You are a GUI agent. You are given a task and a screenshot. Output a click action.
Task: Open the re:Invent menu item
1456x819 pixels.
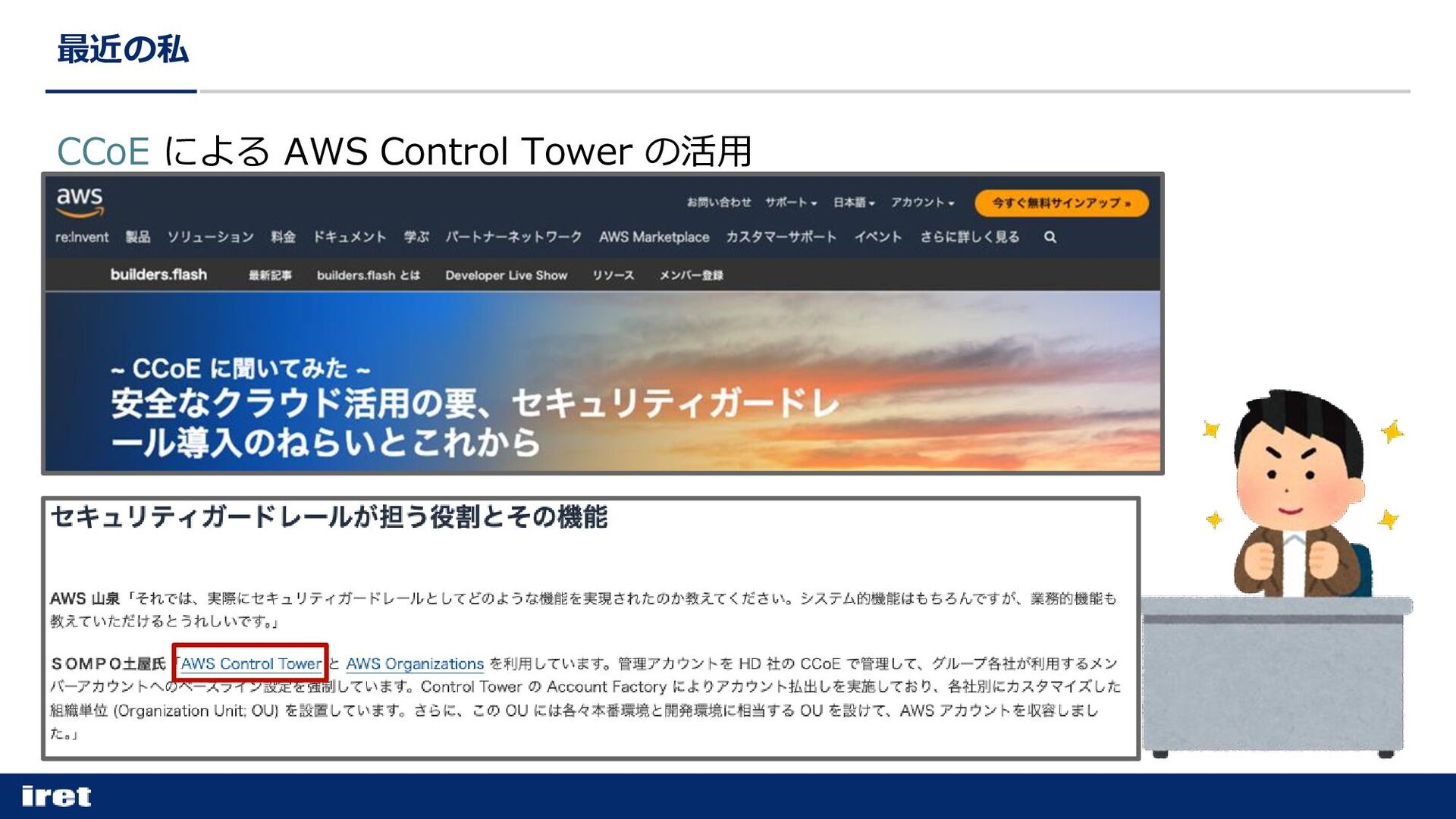pyautogui.click(x=82, y=237)
